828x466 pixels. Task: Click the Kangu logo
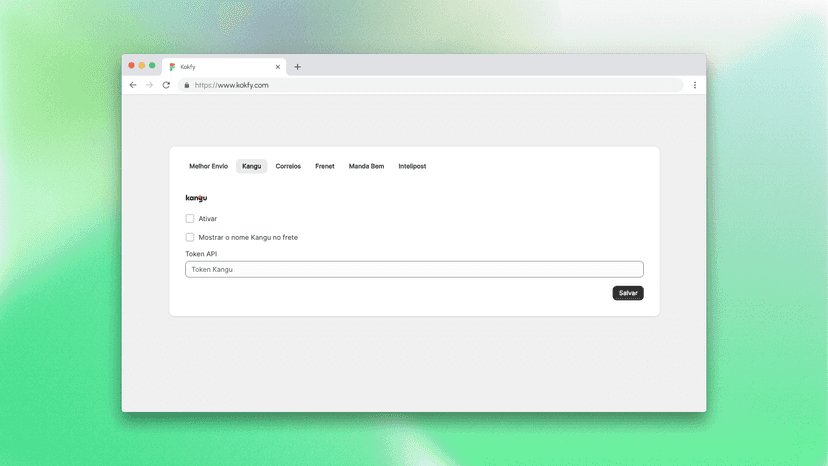(196, 198)
